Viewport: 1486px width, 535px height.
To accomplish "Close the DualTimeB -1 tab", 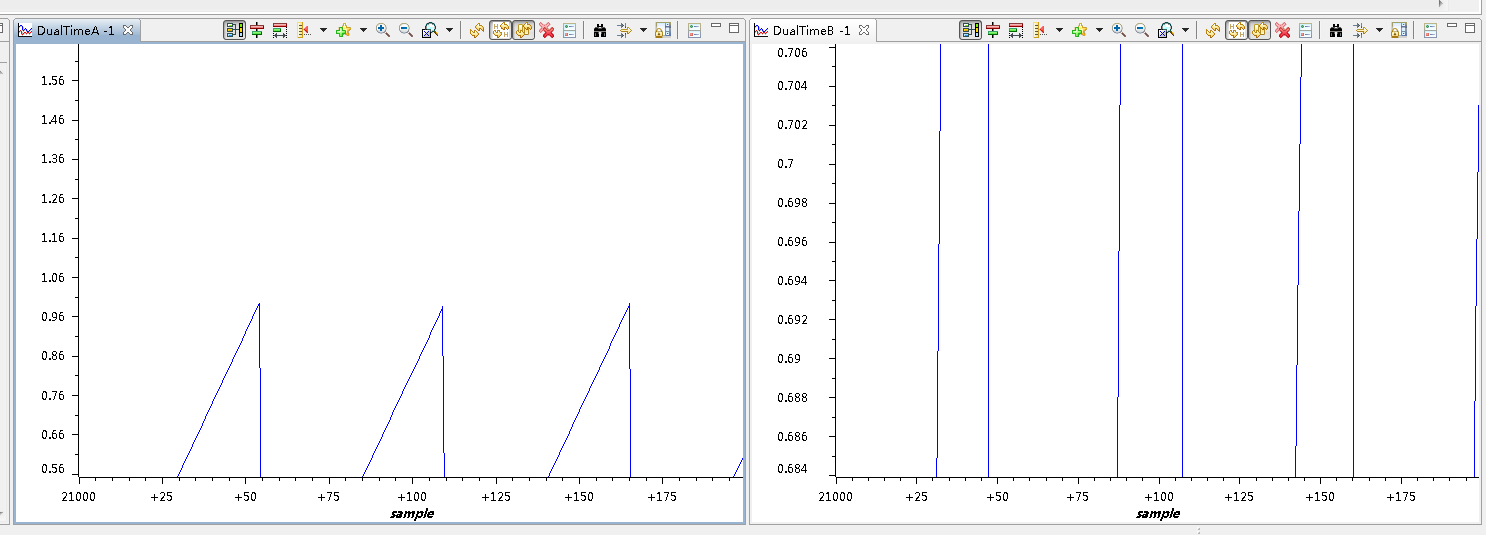I will pyautogui.click(x=863, y=31).
